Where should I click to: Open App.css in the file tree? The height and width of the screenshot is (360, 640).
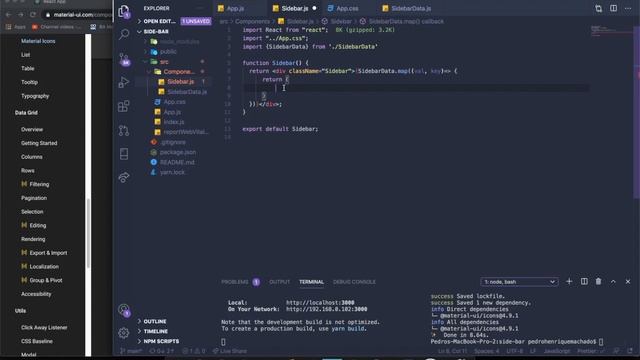(x=175, y=102)
